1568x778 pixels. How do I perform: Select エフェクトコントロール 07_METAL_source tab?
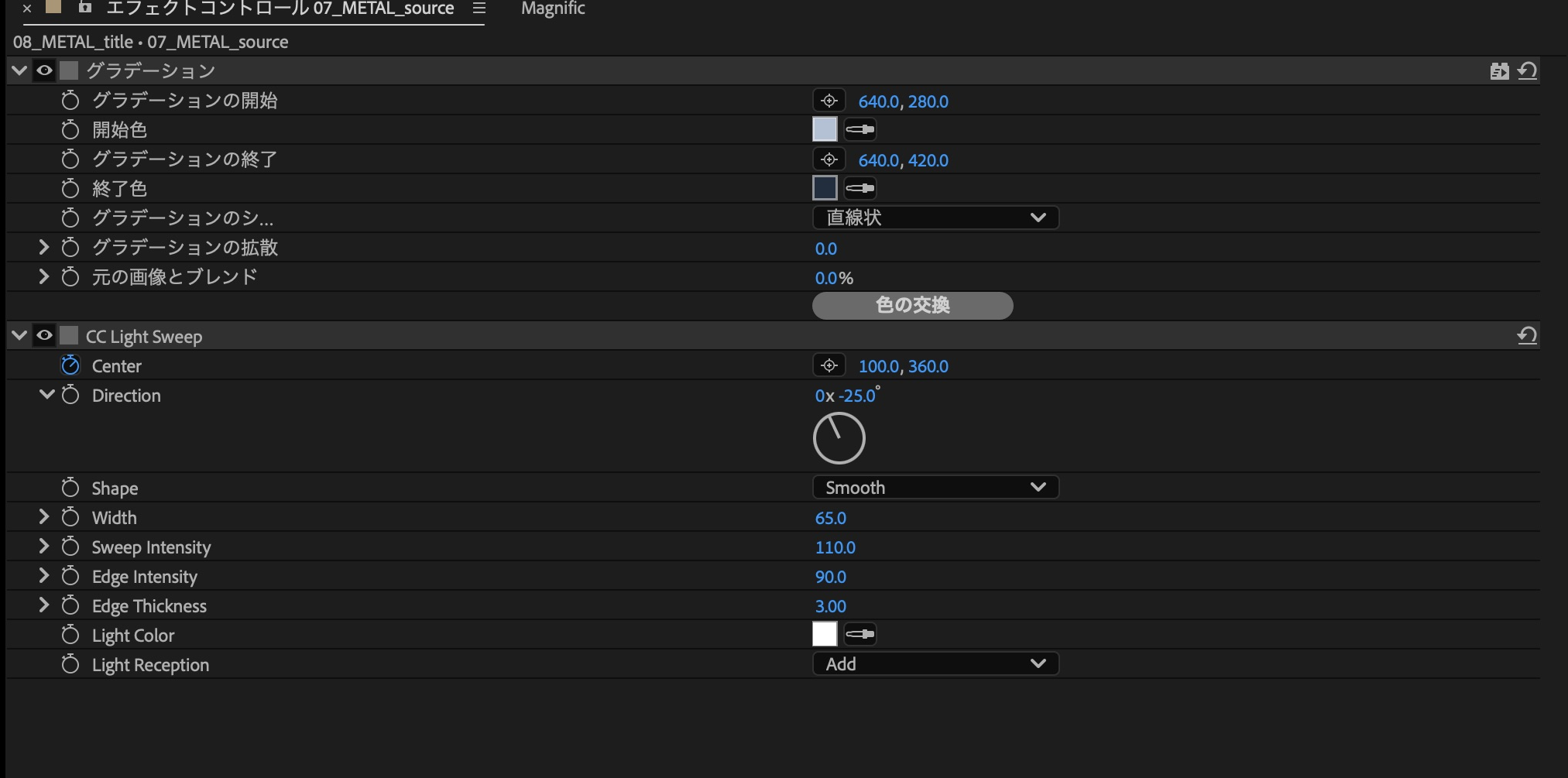point(280,9)
